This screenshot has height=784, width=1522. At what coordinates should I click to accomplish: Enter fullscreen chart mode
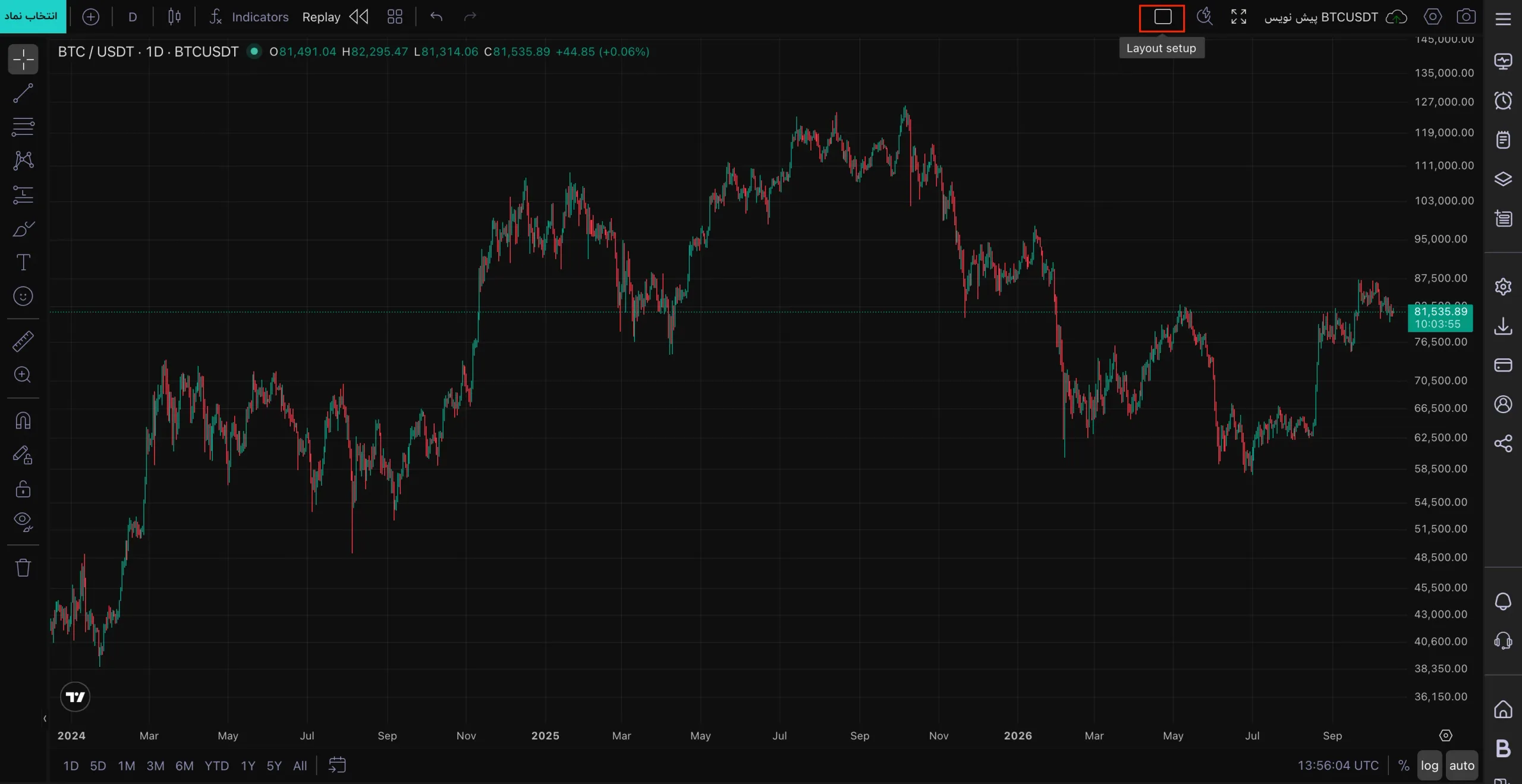click(1238, 17)
